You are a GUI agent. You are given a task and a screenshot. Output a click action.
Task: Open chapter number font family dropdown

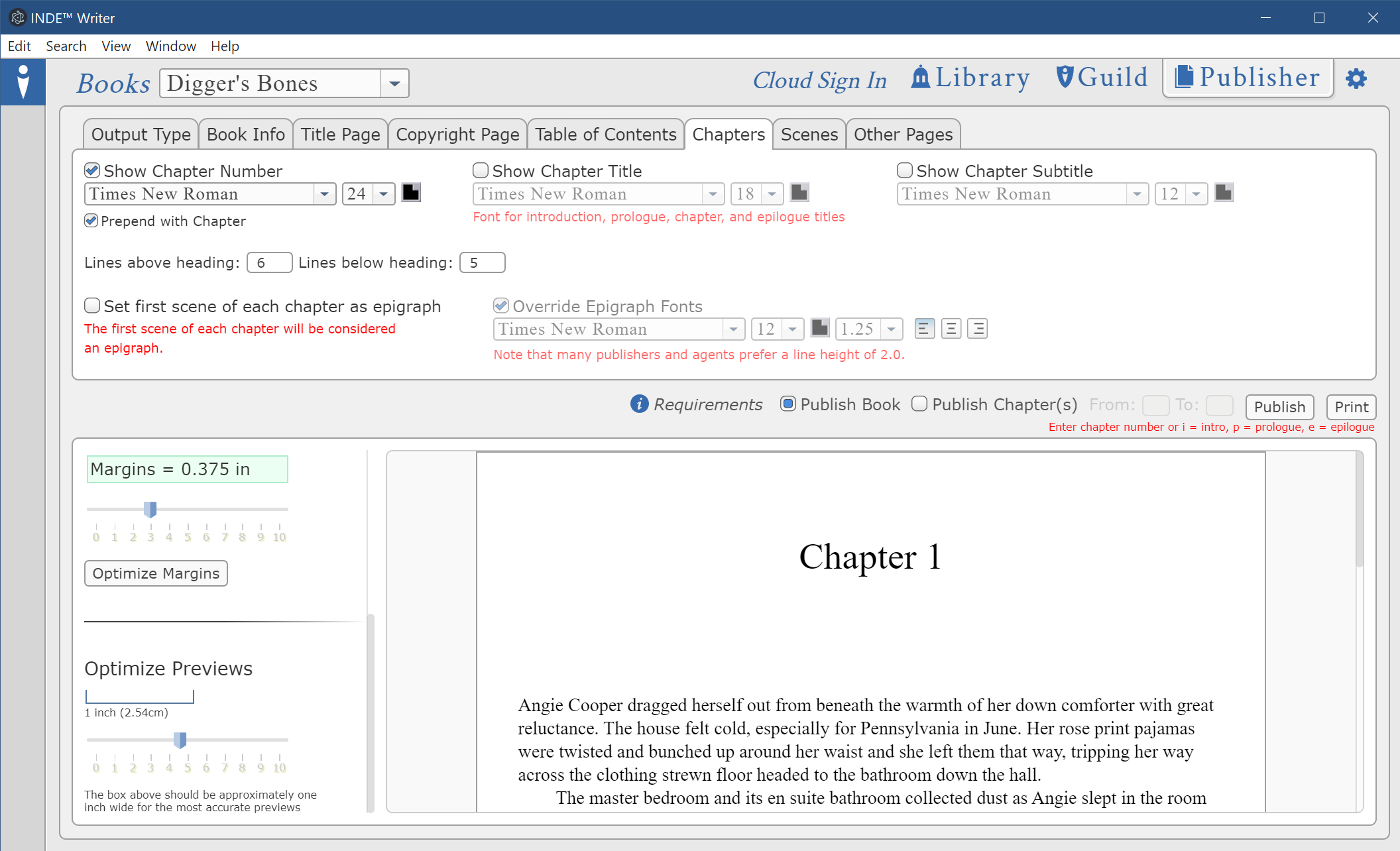coord(324,194)
